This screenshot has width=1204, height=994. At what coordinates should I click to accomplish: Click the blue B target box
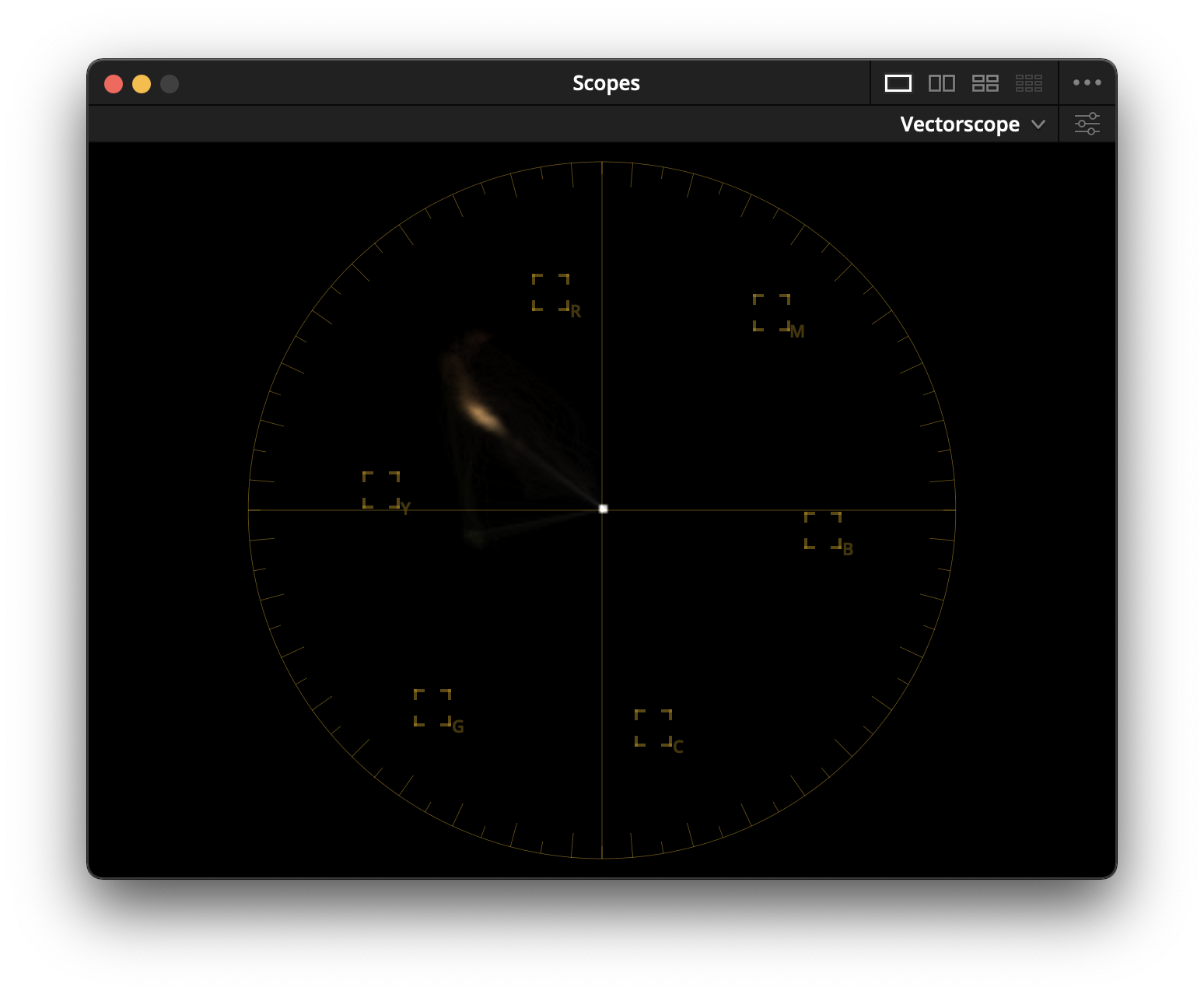[823, 530]
